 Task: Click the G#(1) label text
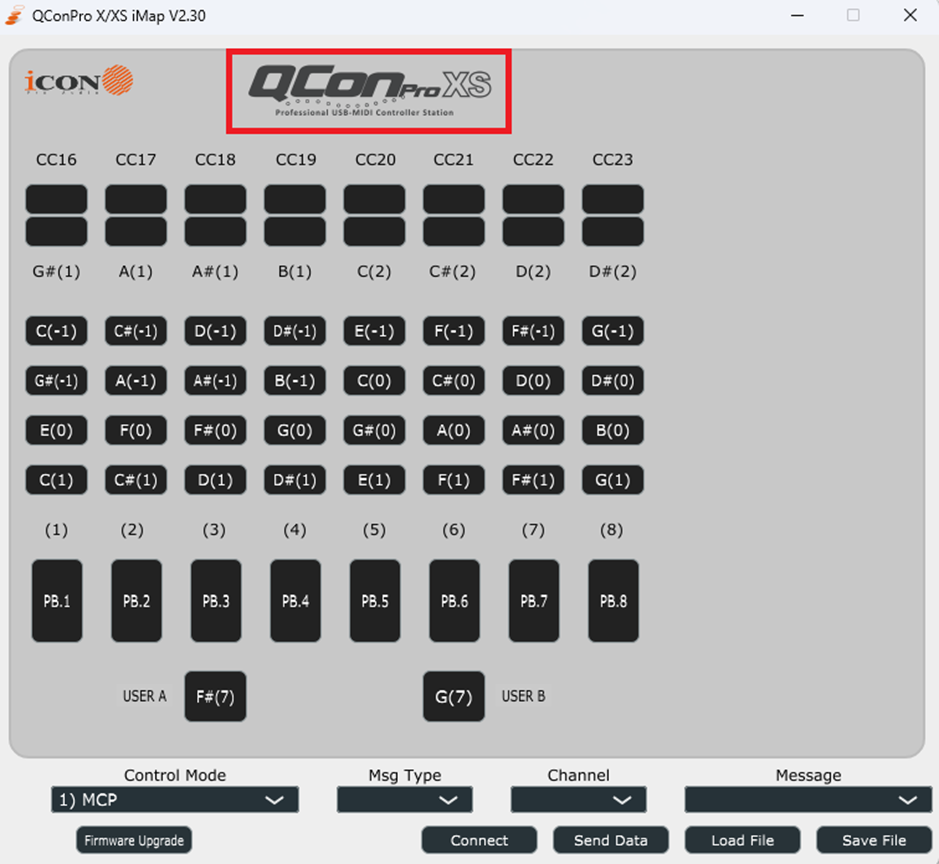coord(56,272)
